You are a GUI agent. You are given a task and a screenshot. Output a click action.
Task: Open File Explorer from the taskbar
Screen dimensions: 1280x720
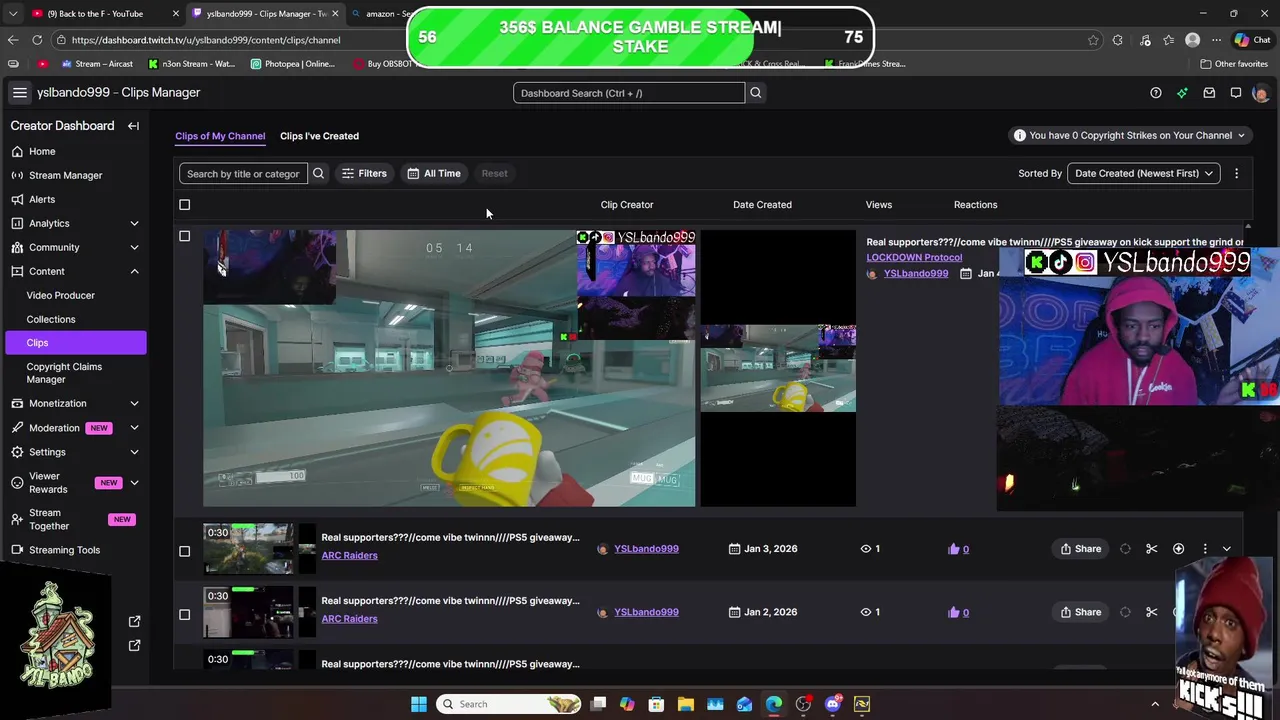[685, 704]
